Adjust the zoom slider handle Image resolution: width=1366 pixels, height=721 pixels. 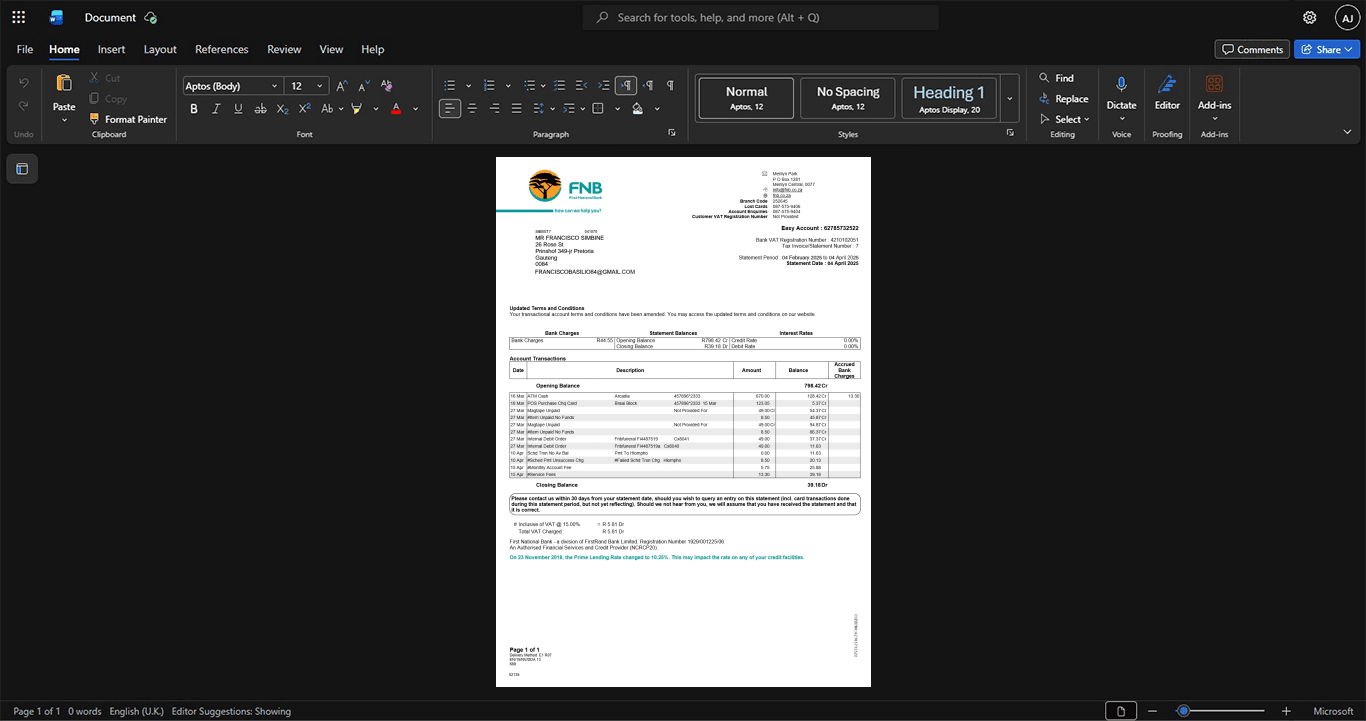pyautogui.click(x=1183, y=711)
